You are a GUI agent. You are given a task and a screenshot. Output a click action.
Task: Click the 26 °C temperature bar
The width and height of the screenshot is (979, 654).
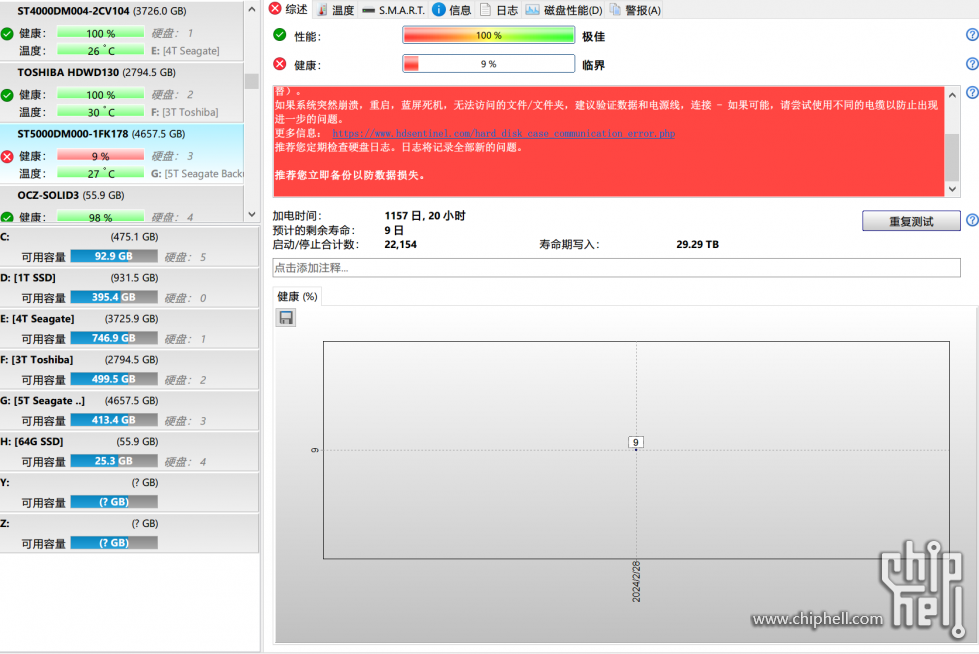(101, 51)
